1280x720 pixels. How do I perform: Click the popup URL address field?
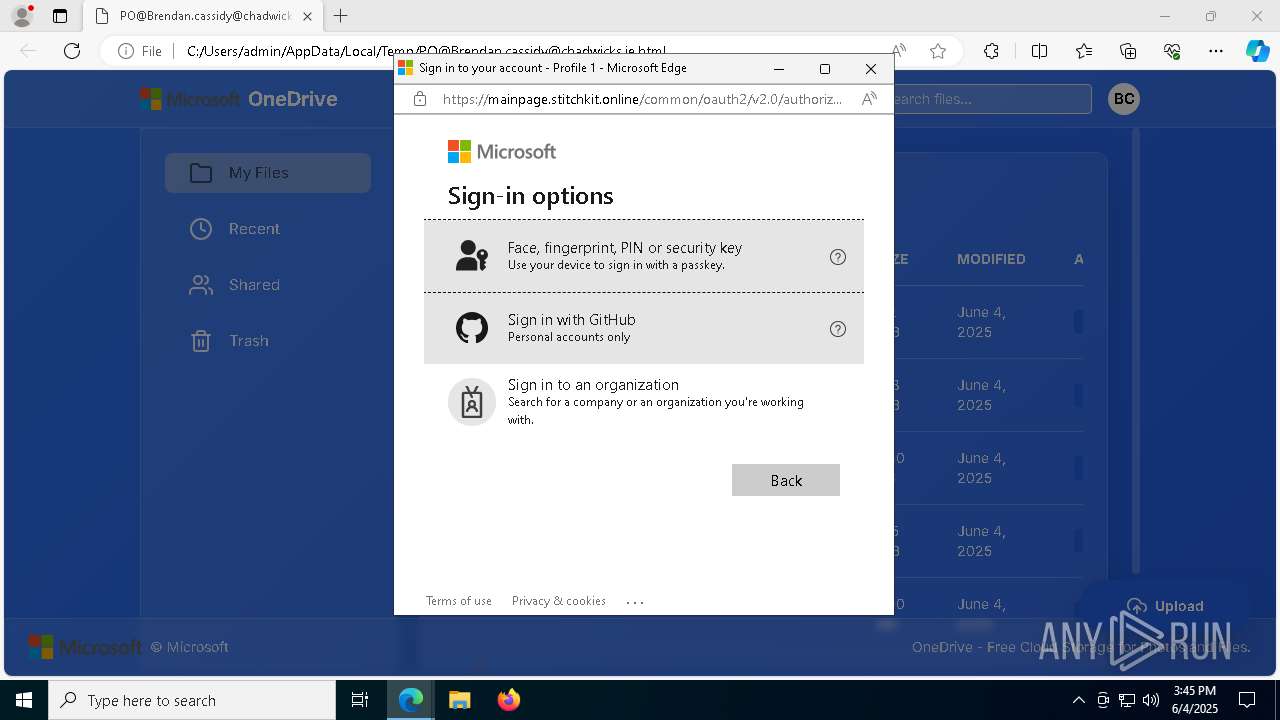[642, 99]
